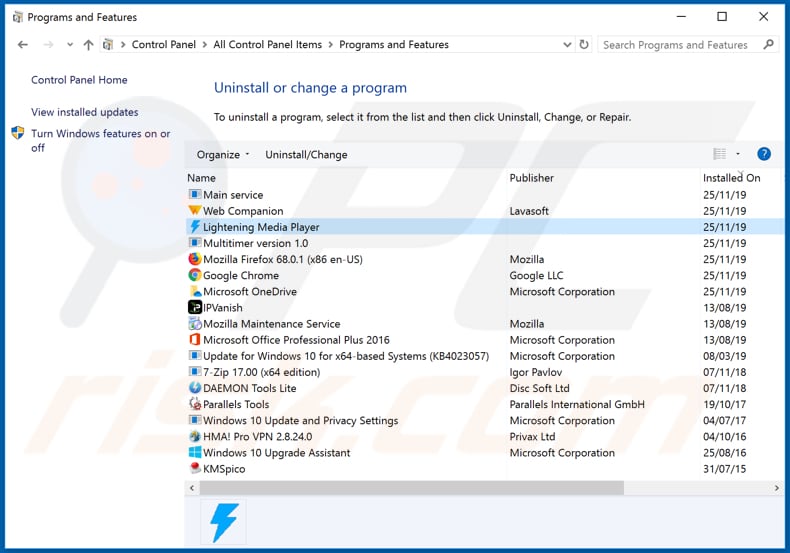The image size is (790, 553).
Task: Click the large lightning bolt preview thumbnail
Action: [x=223, y=522]
